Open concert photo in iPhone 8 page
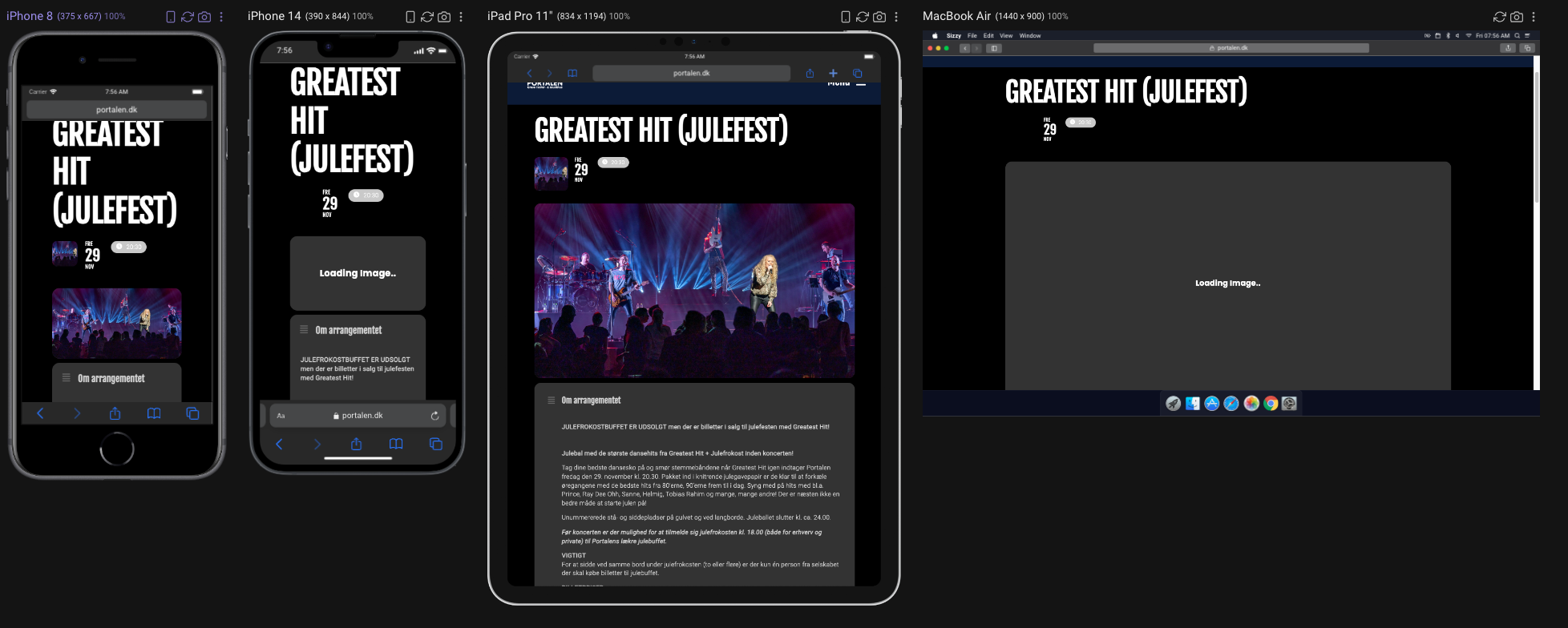 (117, 323)
